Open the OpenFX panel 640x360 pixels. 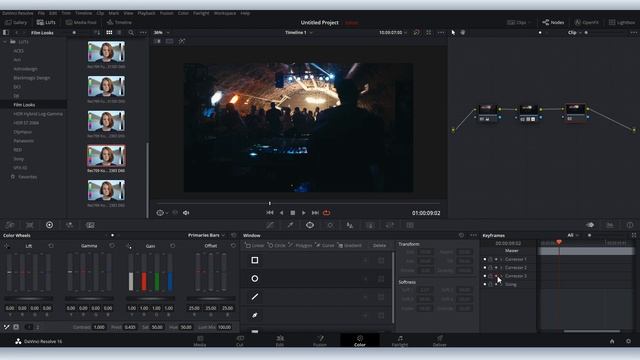(x=587, y=22)
